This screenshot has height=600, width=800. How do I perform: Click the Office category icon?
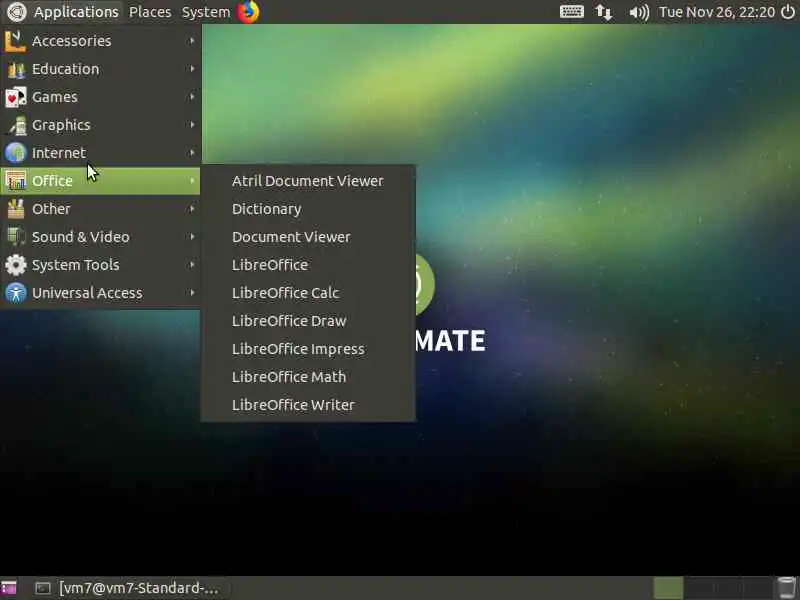point(15,181)
